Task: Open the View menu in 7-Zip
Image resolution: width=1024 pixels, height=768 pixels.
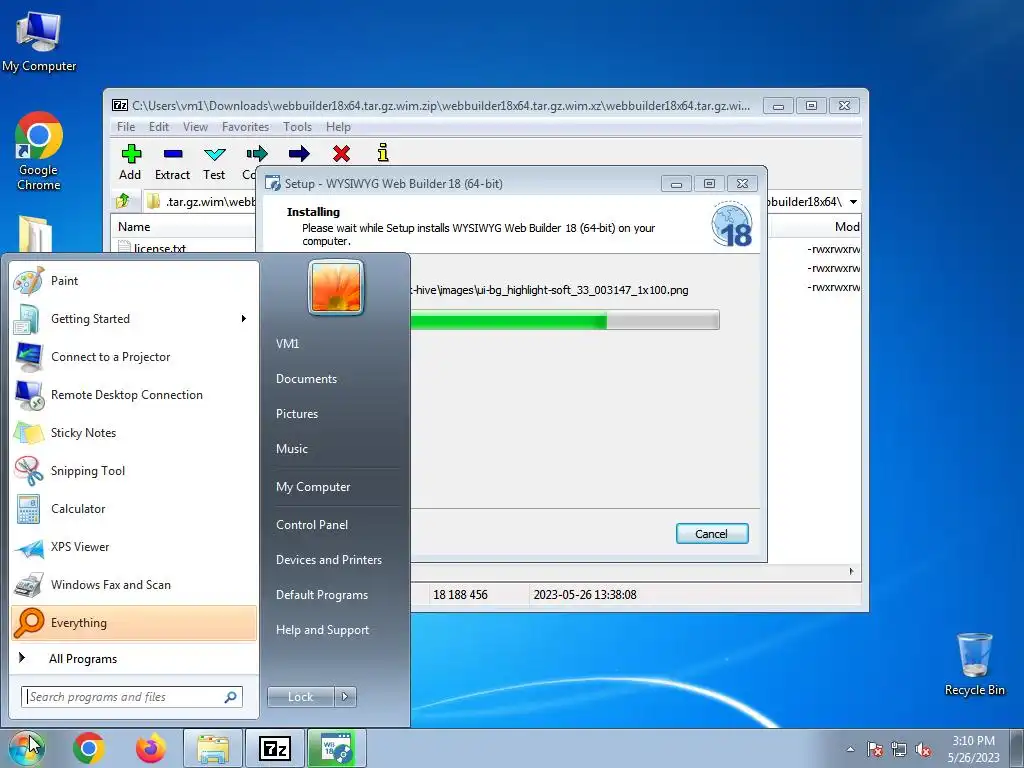Action: 195,127
